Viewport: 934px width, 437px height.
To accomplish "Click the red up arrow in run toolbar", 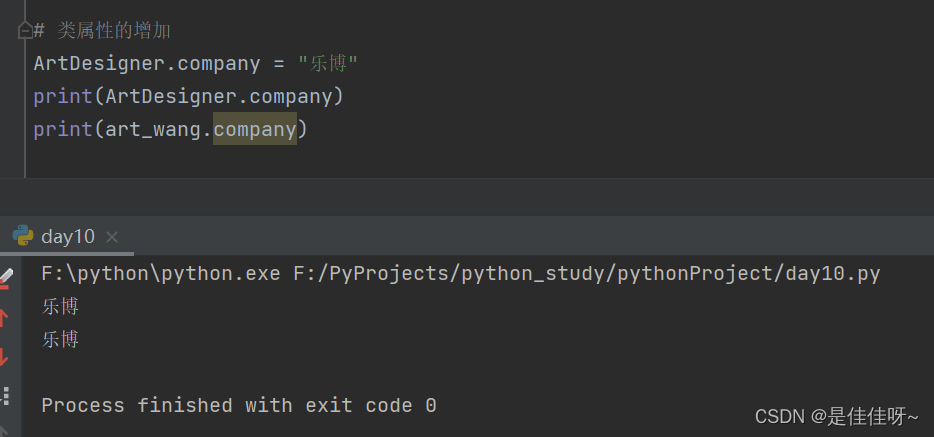I will click(3, 317).
